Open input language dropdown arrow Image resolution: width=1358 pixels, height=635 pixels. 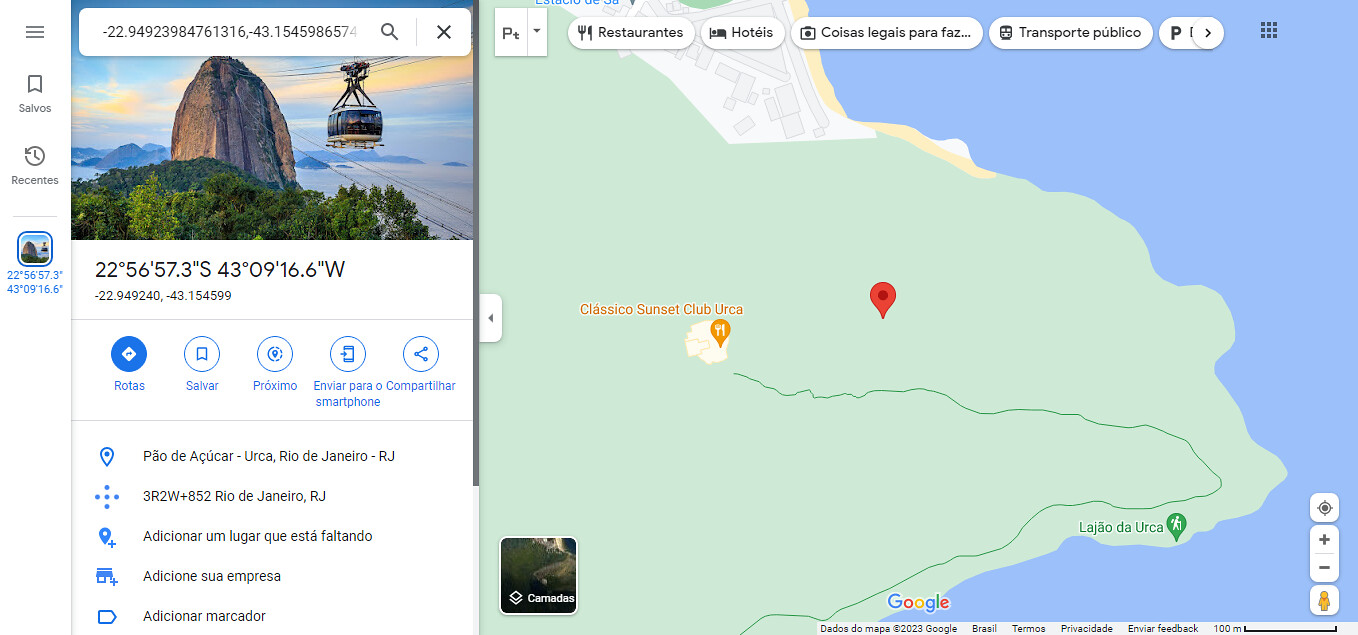pos(536,31)
